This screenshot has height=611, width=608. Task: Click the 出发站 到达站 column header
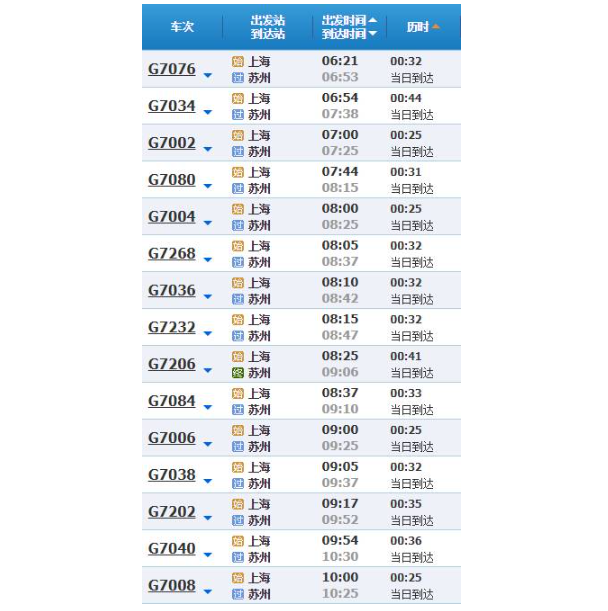coord(268,27)
